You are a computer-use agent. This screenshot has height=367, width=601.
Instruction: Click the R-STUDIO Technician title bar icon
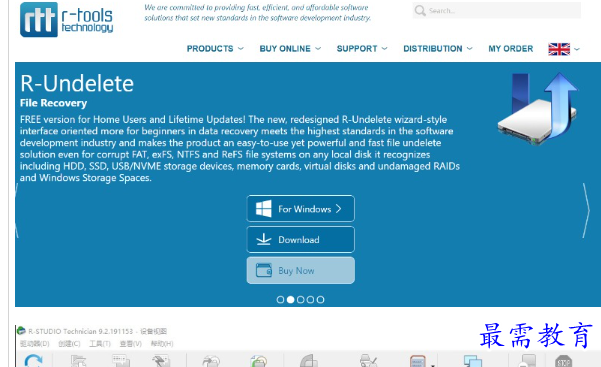pos(21,331)
